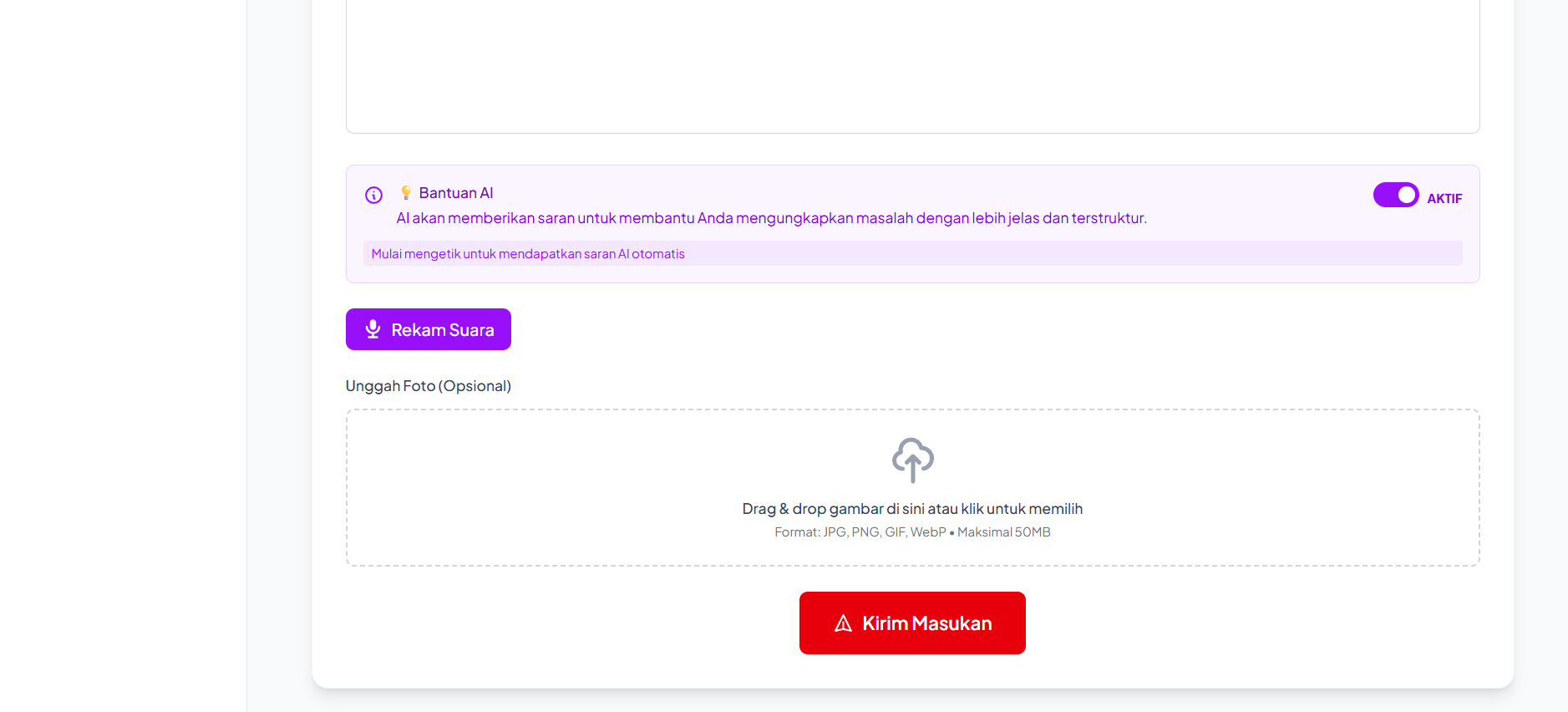Click the Unggah Foto (Opsional) label
Screen dimensions: 1568x712
pyautogui.click(x=429, y=386)
